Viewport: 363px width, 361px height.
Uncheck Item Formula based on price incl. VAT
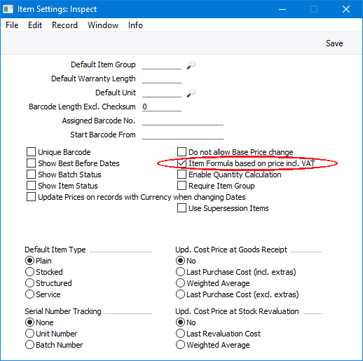[182, 163]
